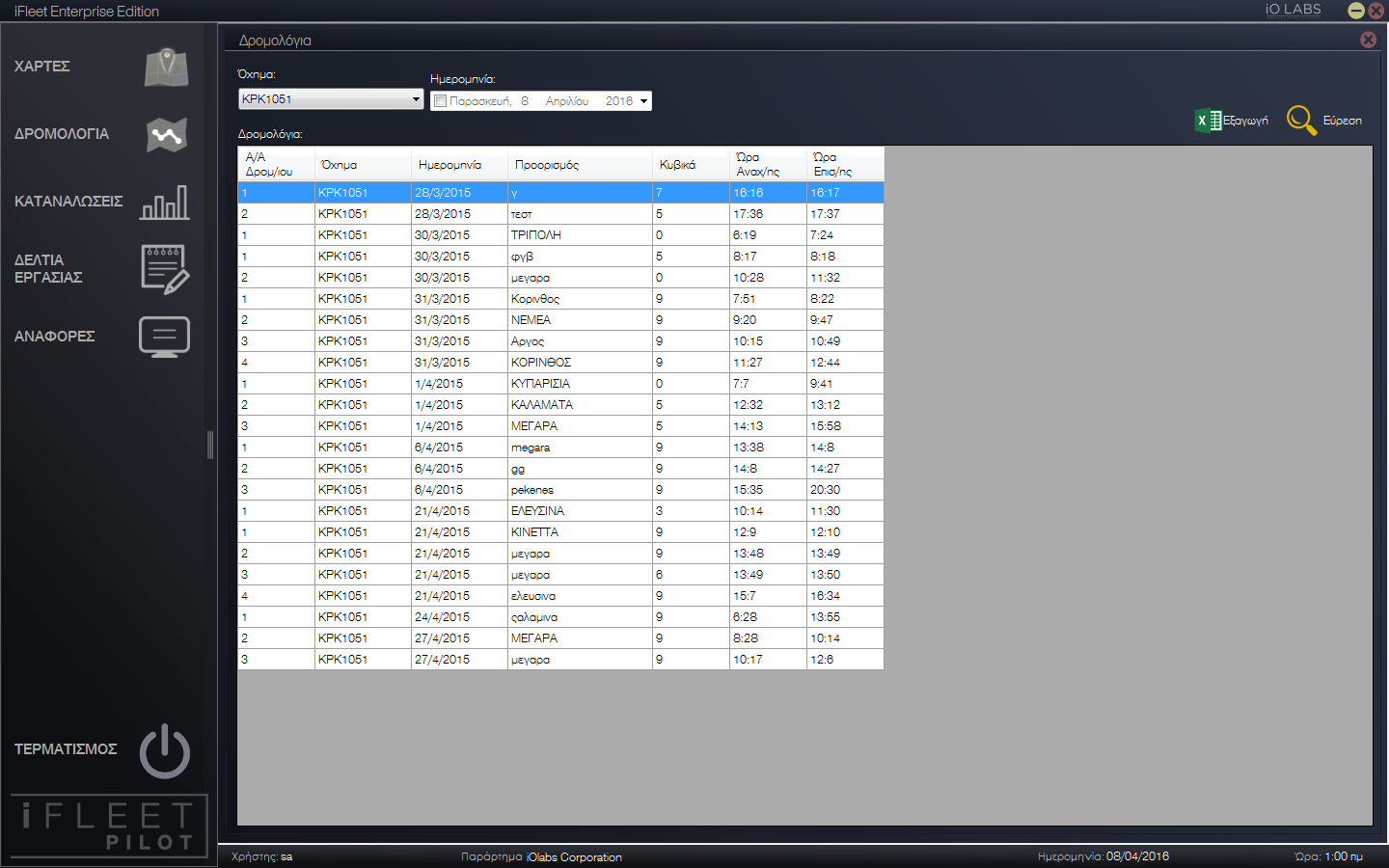The height and width of the screenshot is (868, 1389).
Task: Select the ΔΡΟΜΟΛΟΓΙΑ route icon
Action: point(167,135)
